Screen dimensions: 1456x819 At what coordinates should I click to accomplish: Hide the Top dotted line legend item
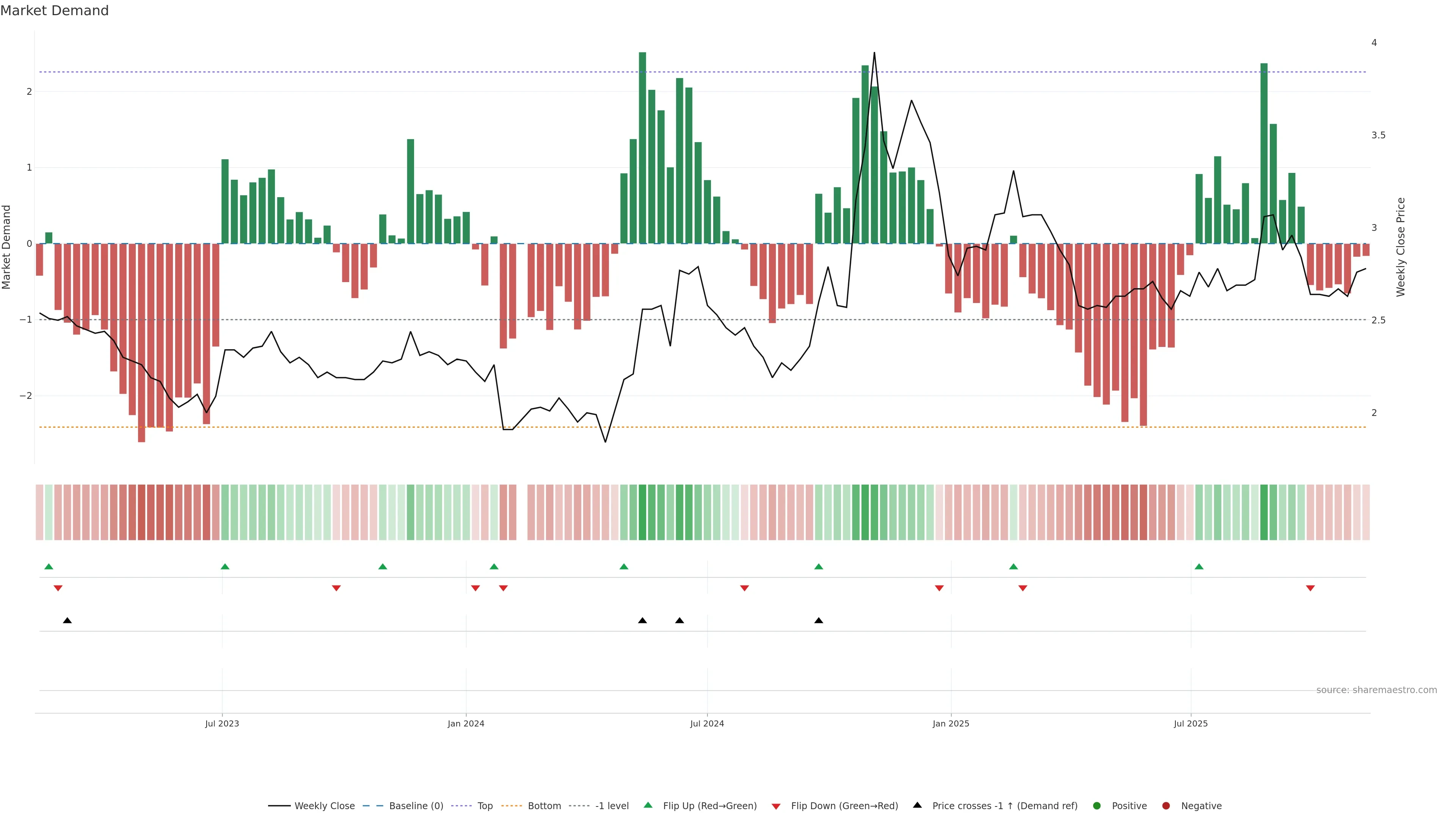point(485,806)
